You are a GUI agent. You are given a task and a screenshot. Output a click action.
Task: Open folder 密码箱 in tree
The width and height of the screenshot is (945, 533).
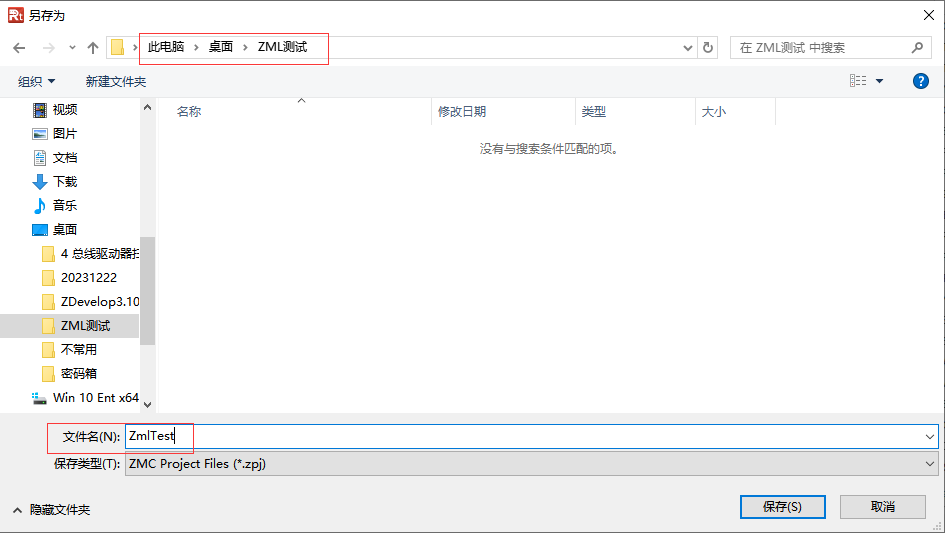pos(78,374)
